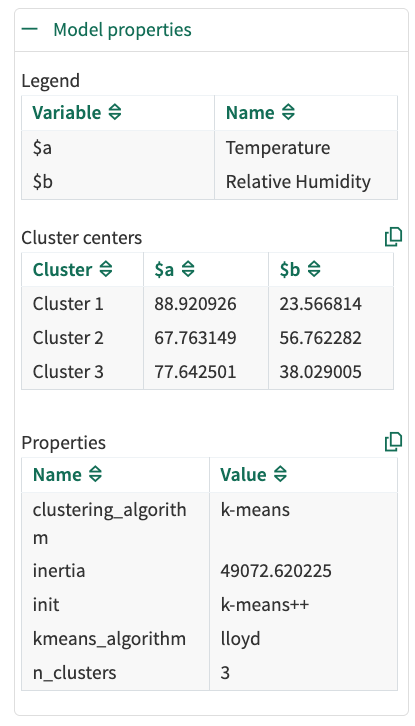The width and height of the screenshot is (415, 726).
Task: Click the k-means++ init value
Action: 264,605
